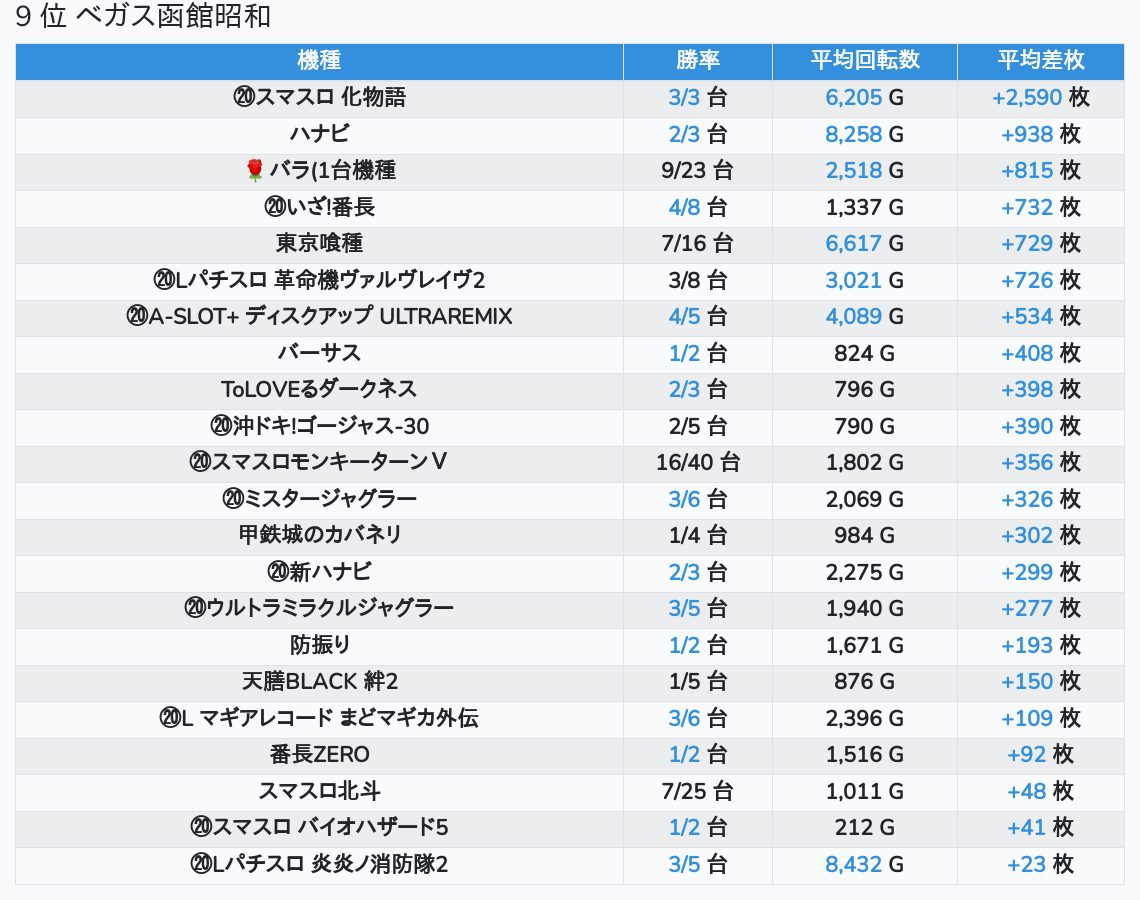Sort by the 勝率 column header
The height and width of the screenshot is (900, 1140).
point(697,61)
